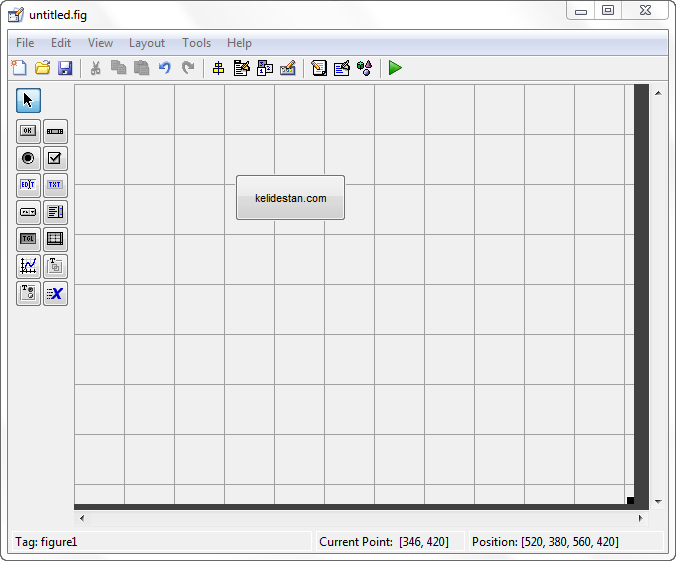The height and width of the screenshot is (561, 676).
Task: Minimize the untitled.fig window
Action: (x=581, y=10)
